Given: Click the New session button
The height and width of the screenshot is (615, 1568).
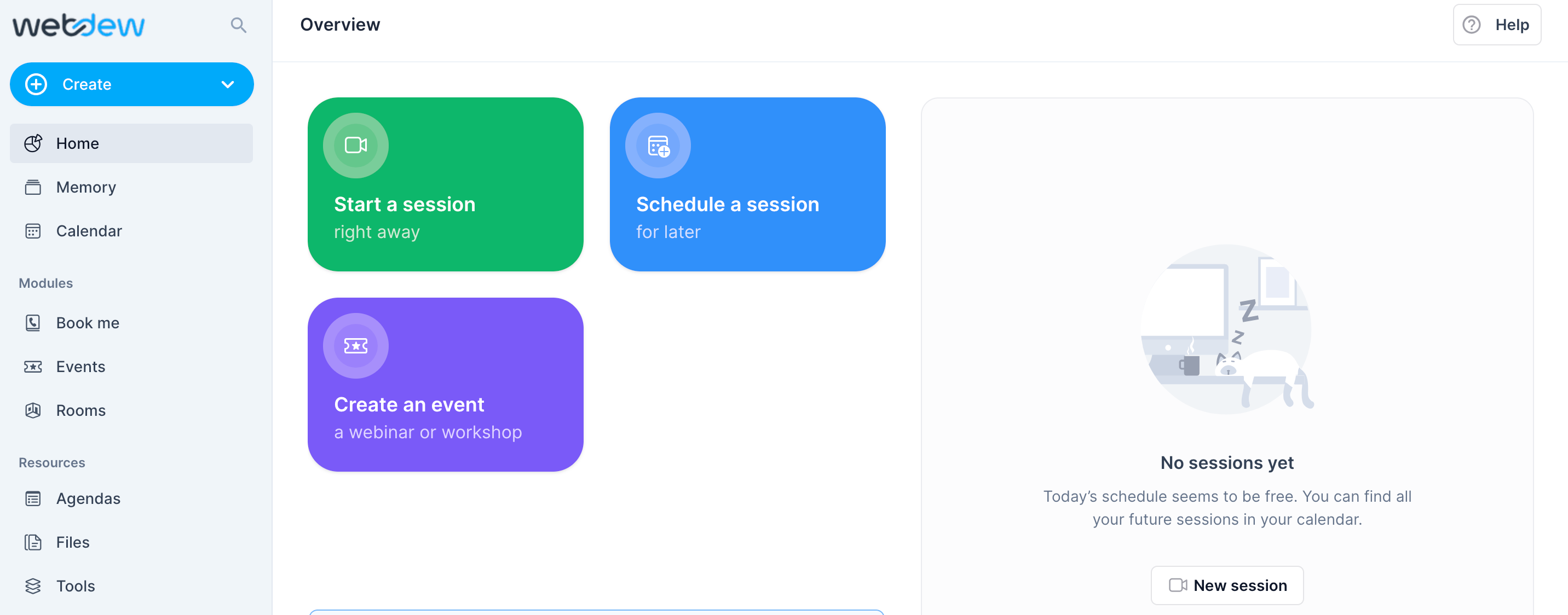Looking at the screenshot, I should pyautogui.click(x=1227, y=586).
